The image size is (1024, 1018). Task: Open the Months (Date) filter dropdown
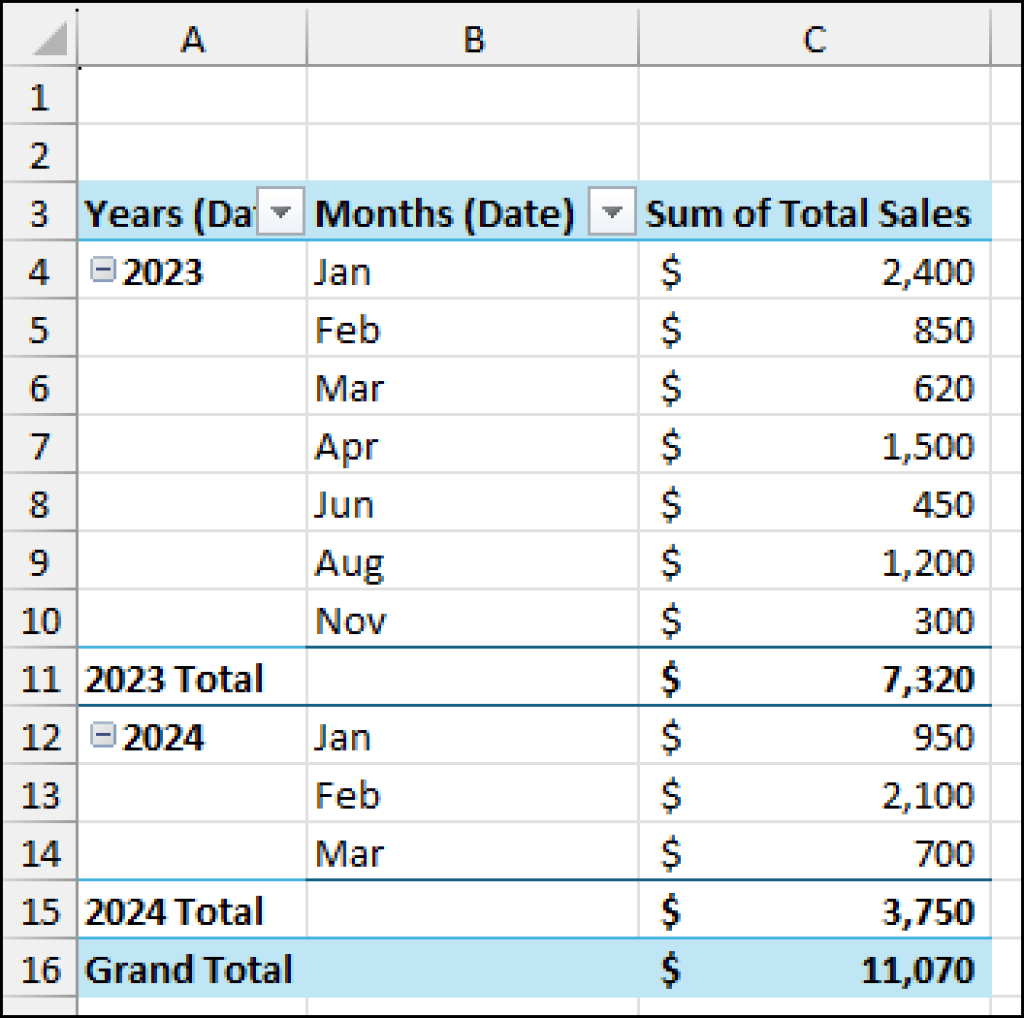(x=611, y=212)
